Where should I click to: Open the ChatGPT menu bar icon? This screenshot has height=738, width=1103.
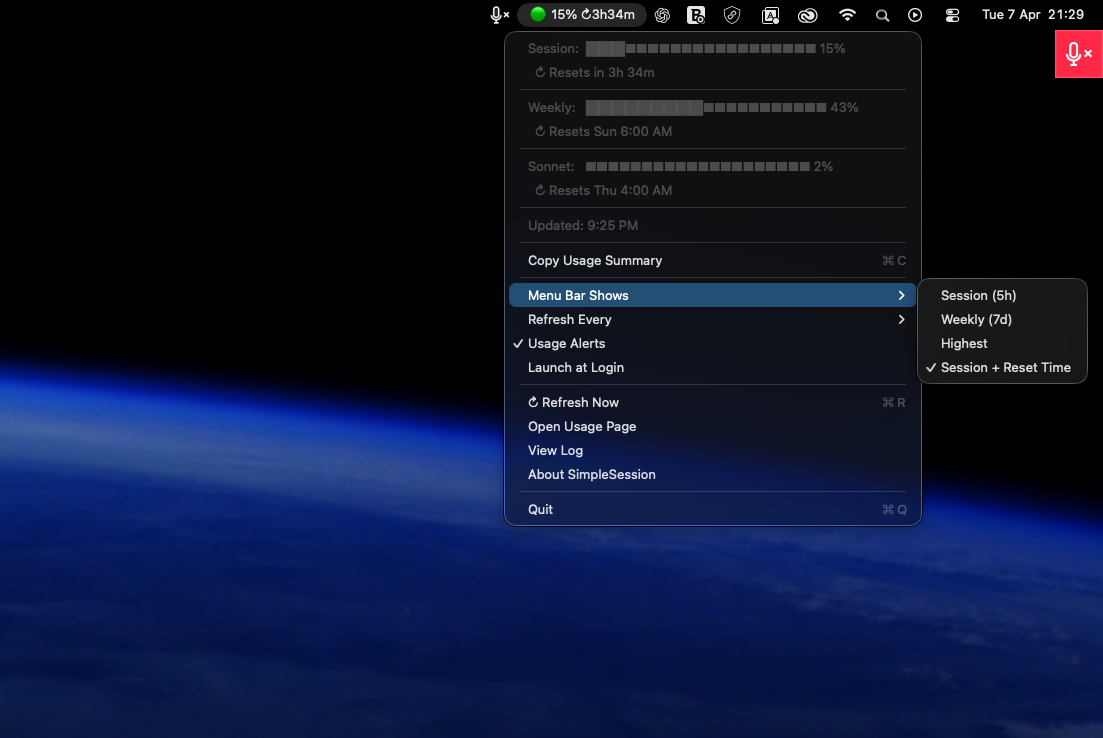pyautogui.click(x=662, y=15)
